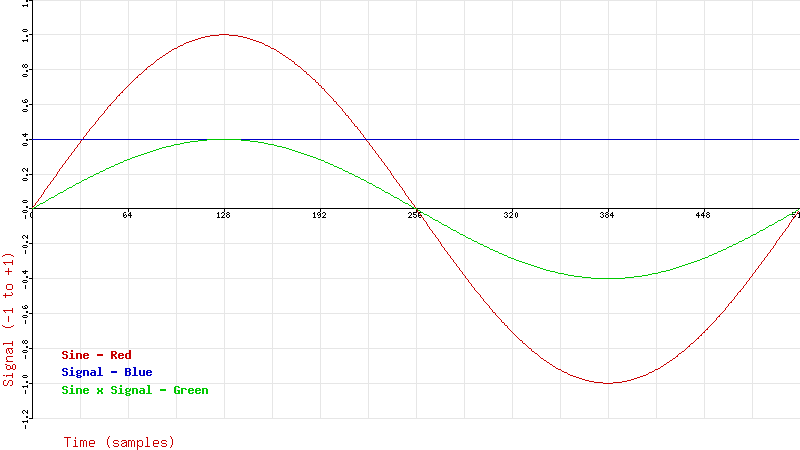Click the 0.4 label on the vertical axis
This screenshot has width=800, height=450.
point(25,140)
